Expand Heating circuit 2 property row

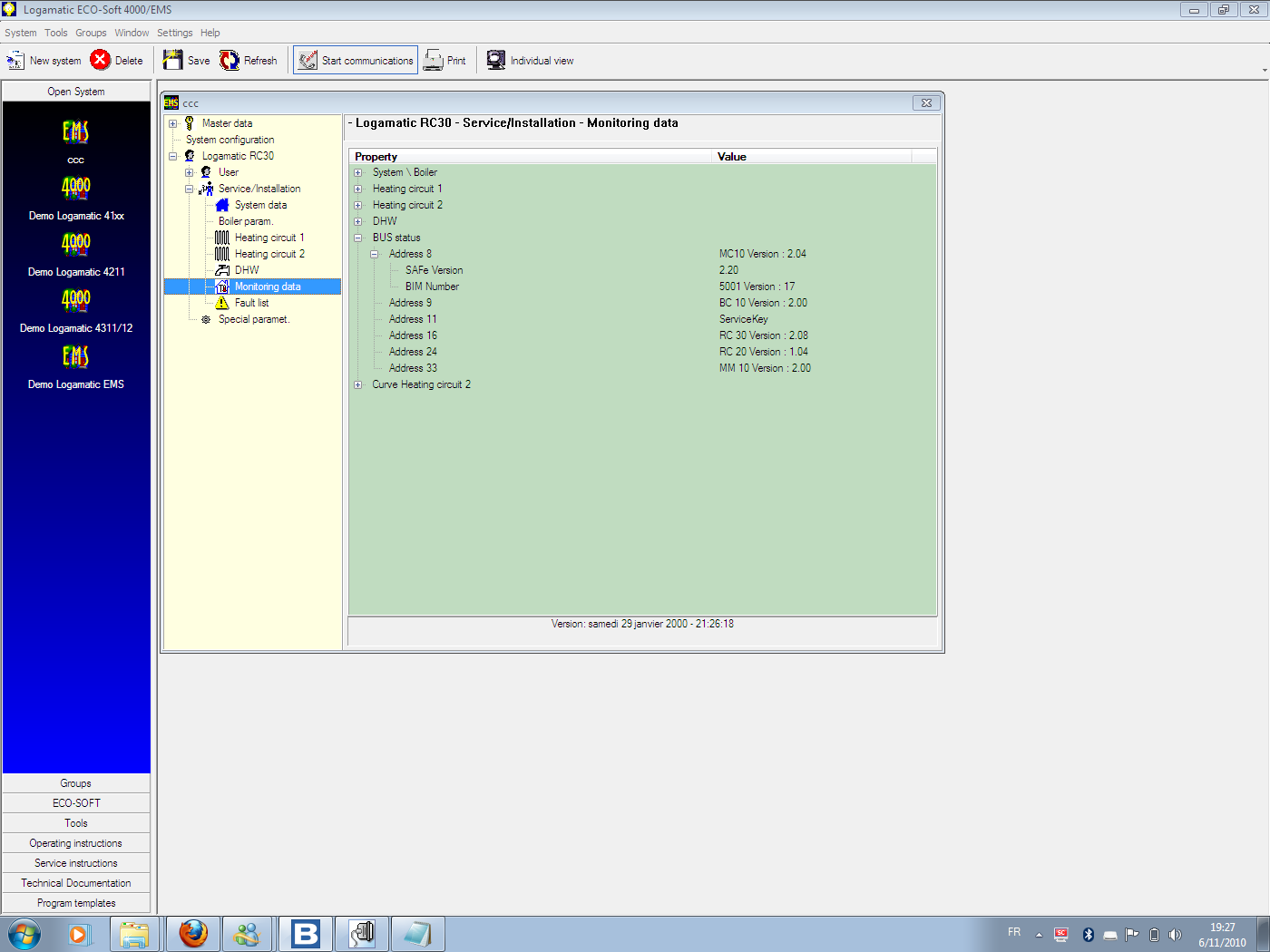(358, 205)
